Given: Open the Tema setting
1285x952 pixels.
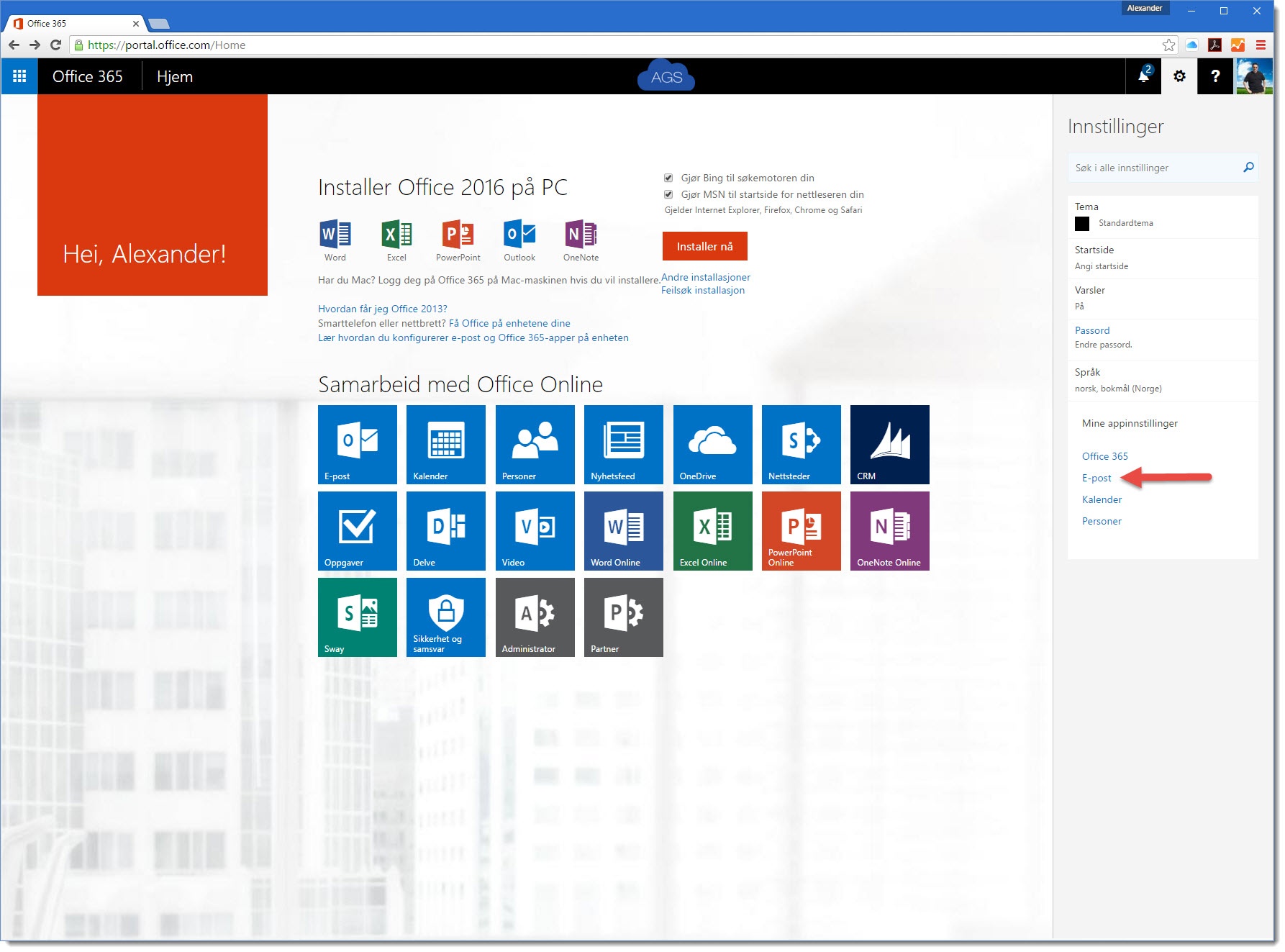Looking at the screenshot, I should (1163, 216).
